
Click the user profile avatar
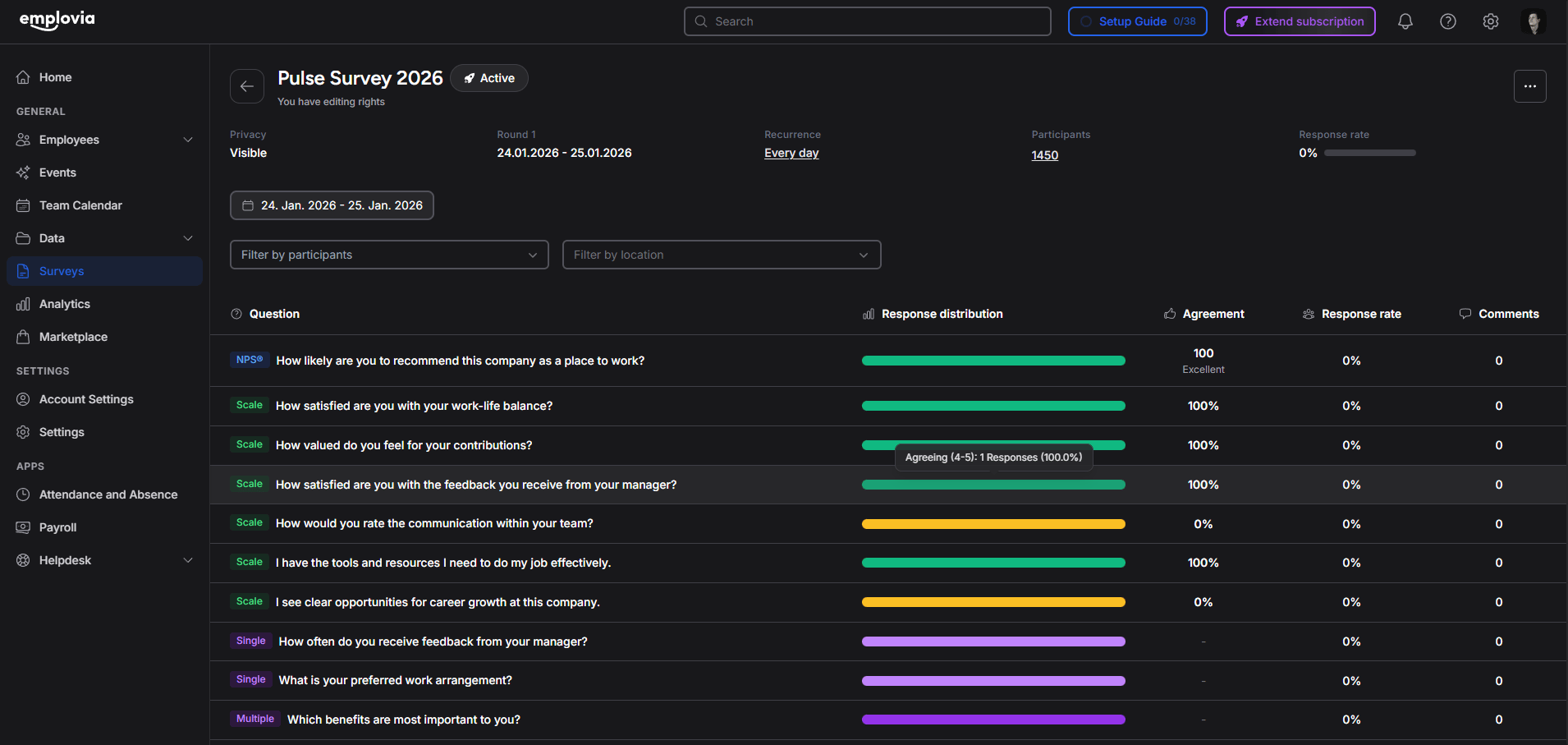1534,21
